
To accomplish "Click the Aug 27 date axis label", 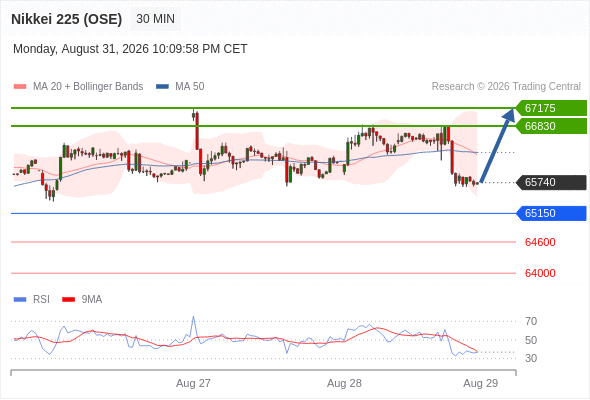I will [x=193, y=383].
